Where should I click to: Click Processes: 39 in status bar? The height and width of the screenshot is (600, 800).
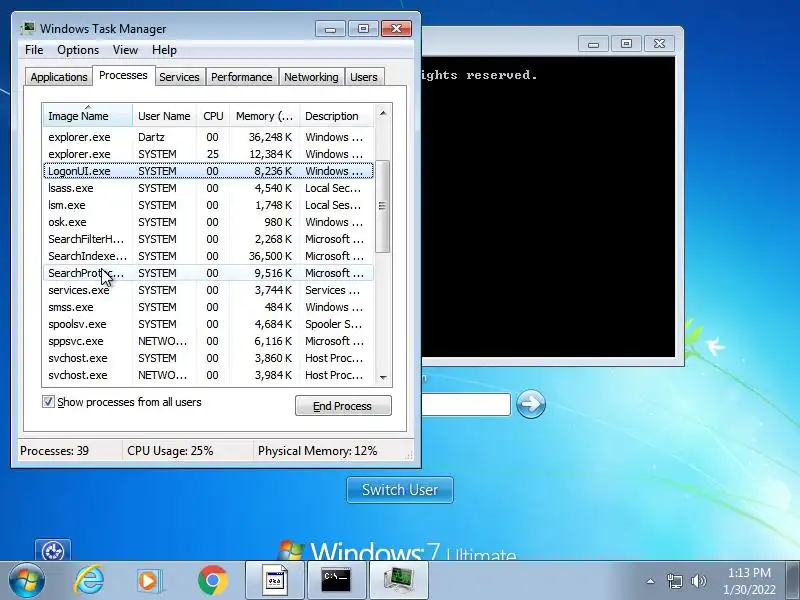coord(55,451)
